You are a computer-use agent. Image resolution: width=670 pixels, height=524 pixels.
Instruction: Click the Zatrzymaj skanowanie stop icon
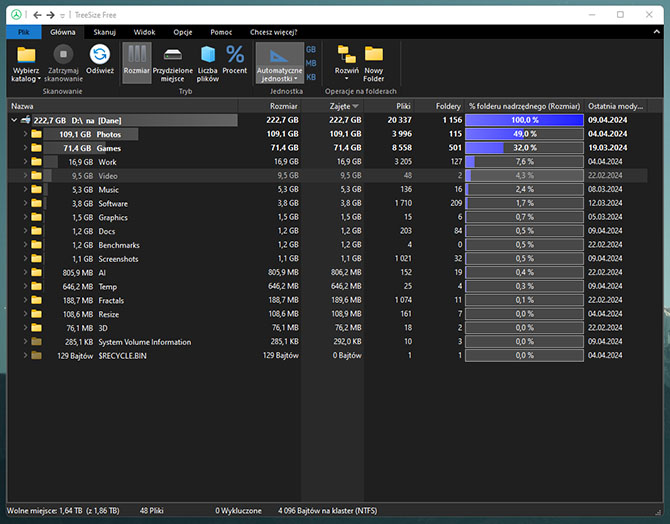tap(63, 54)
